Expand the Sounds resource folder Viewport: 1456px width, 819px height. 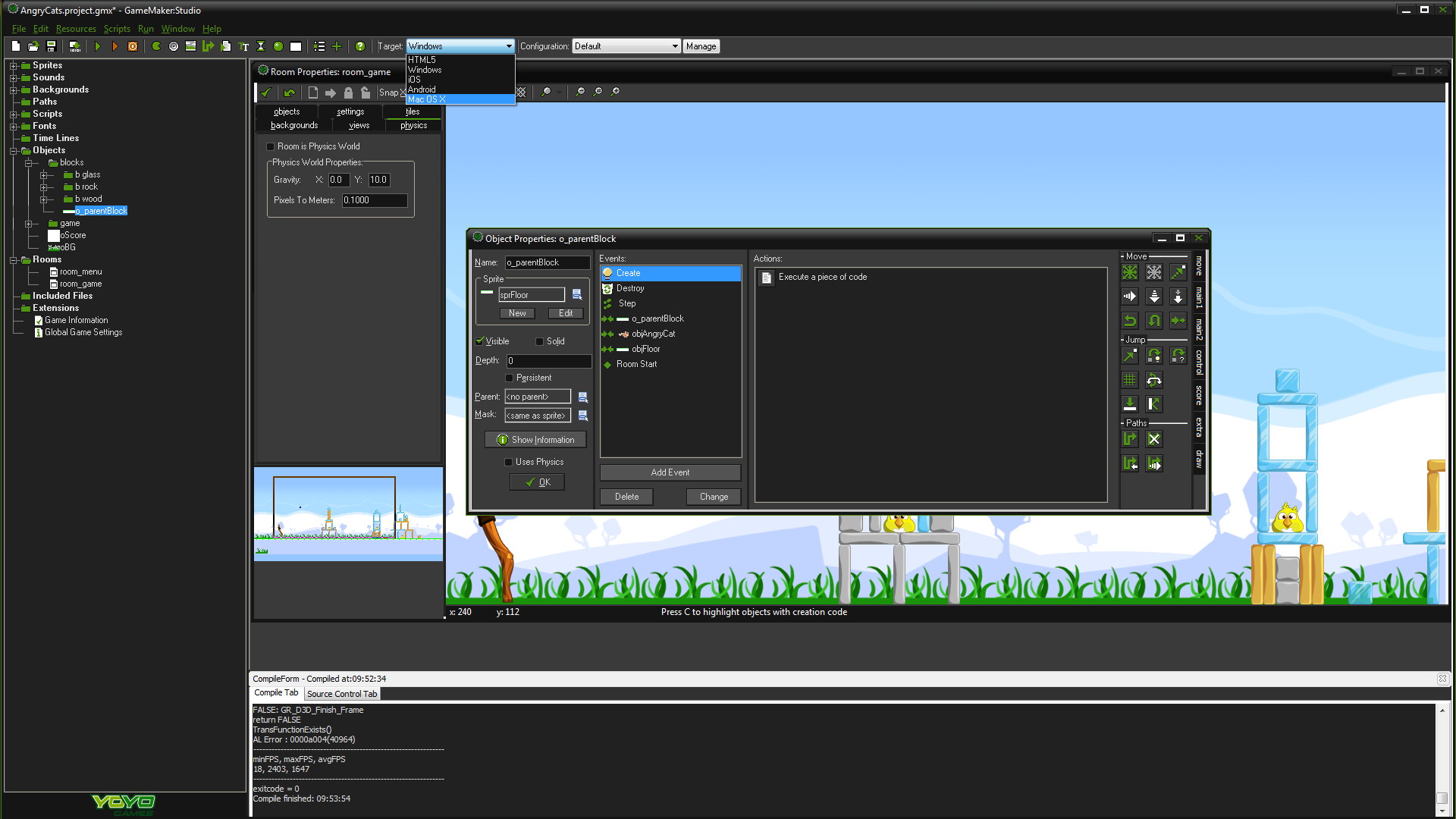(13, 78)
